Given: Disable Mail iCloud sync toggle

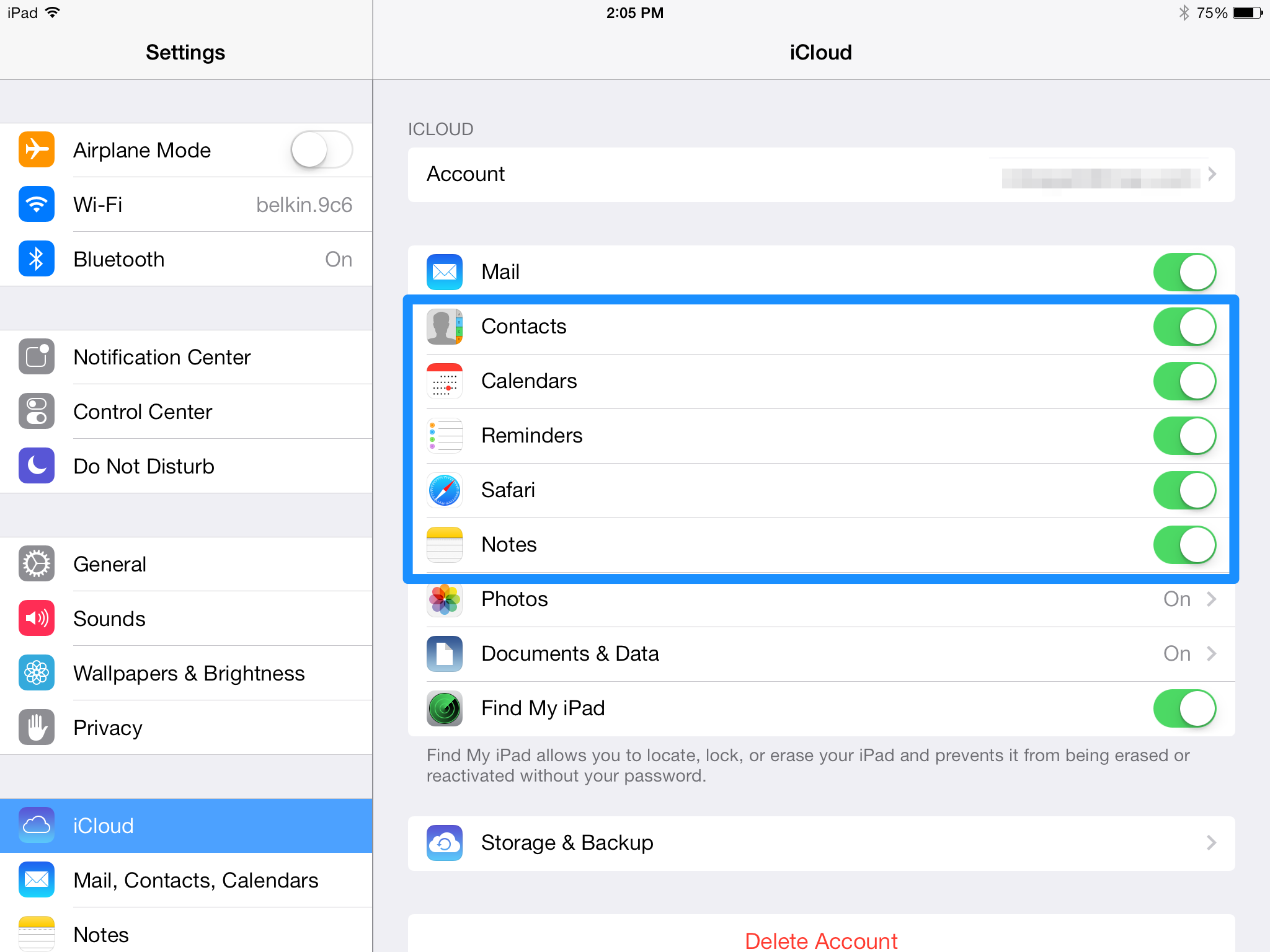Looking at the screenshot, I should tap(1184, 272).
